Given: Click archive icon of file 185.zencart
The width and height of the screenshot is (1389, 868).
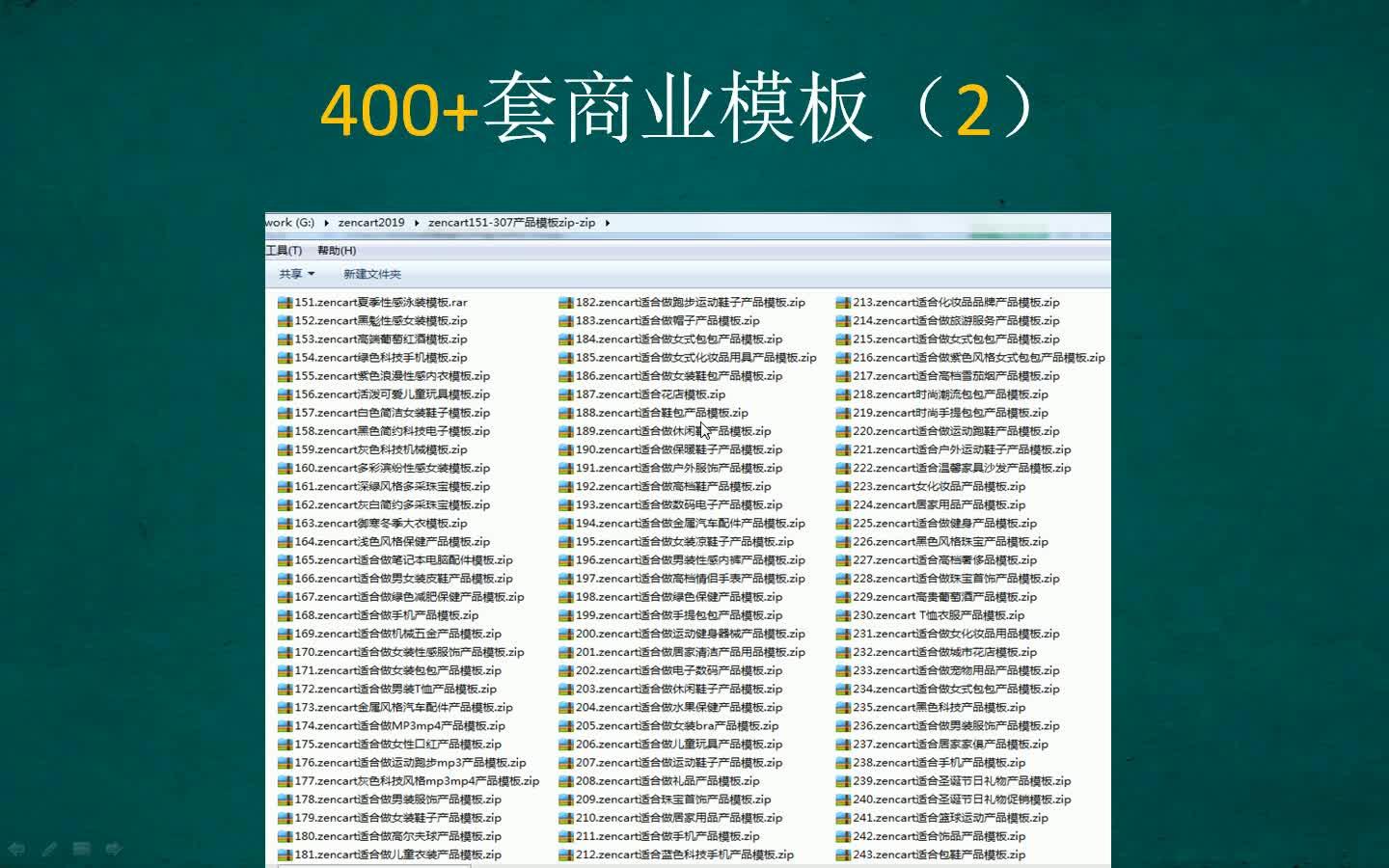Looking at the screenshot, I should click(x=566, y=358).
